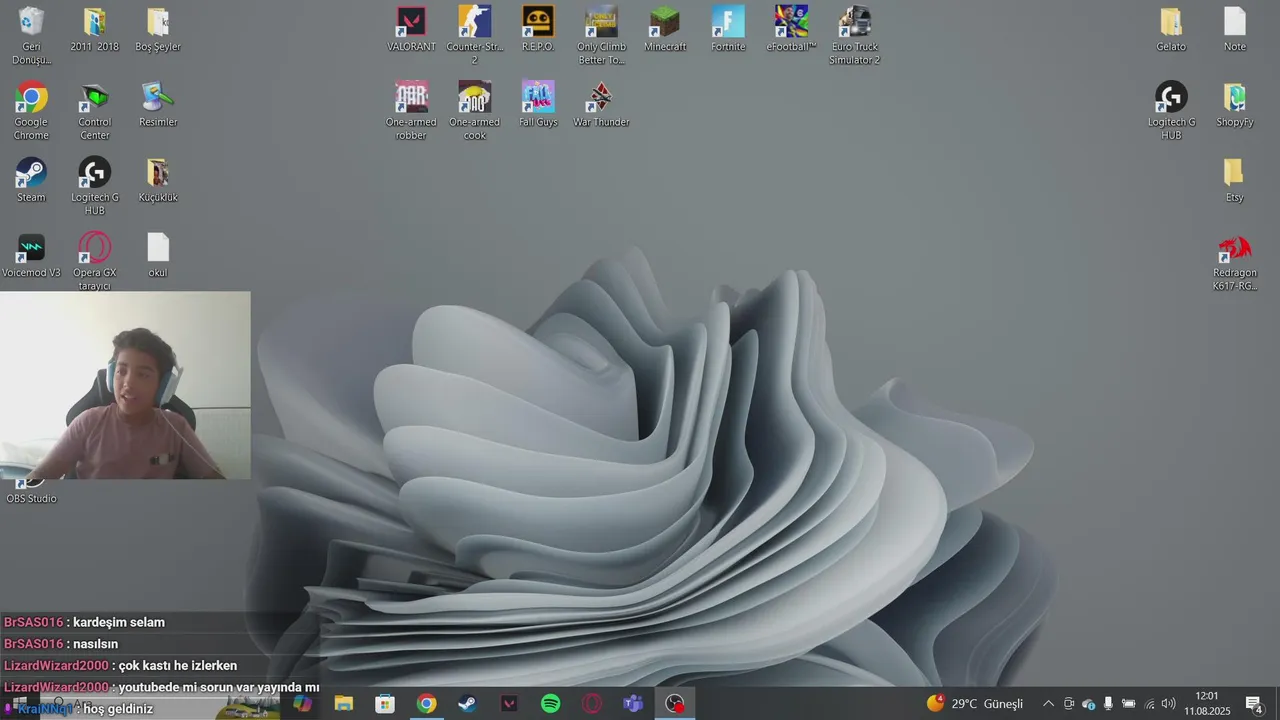Open the Control Center desktop shortcut
The width and height of the screenshot is (1280, 720).
(95, 110)
